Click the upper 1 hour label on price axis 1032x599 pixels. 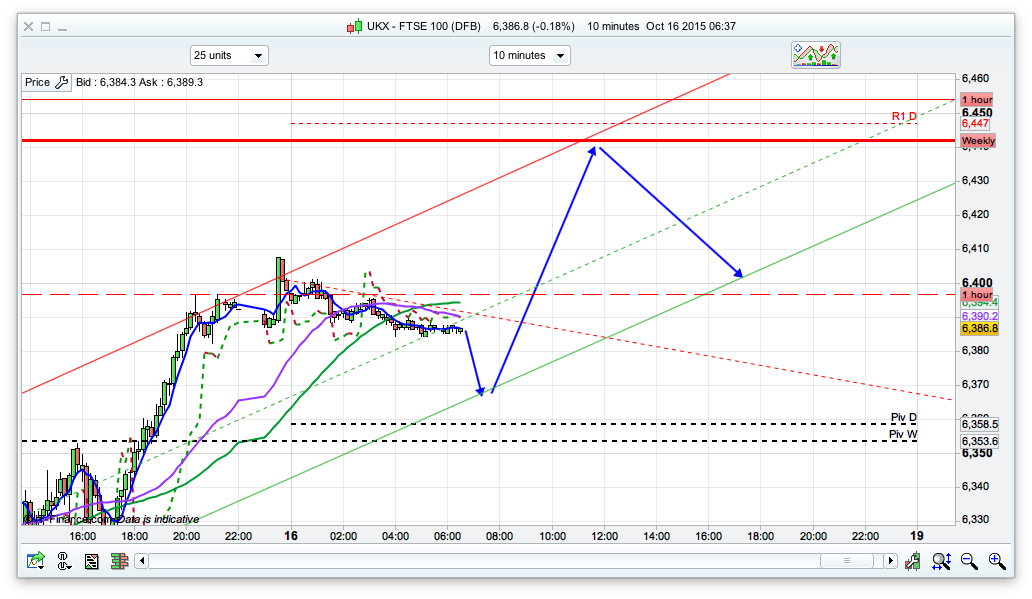tap(976, 100)
